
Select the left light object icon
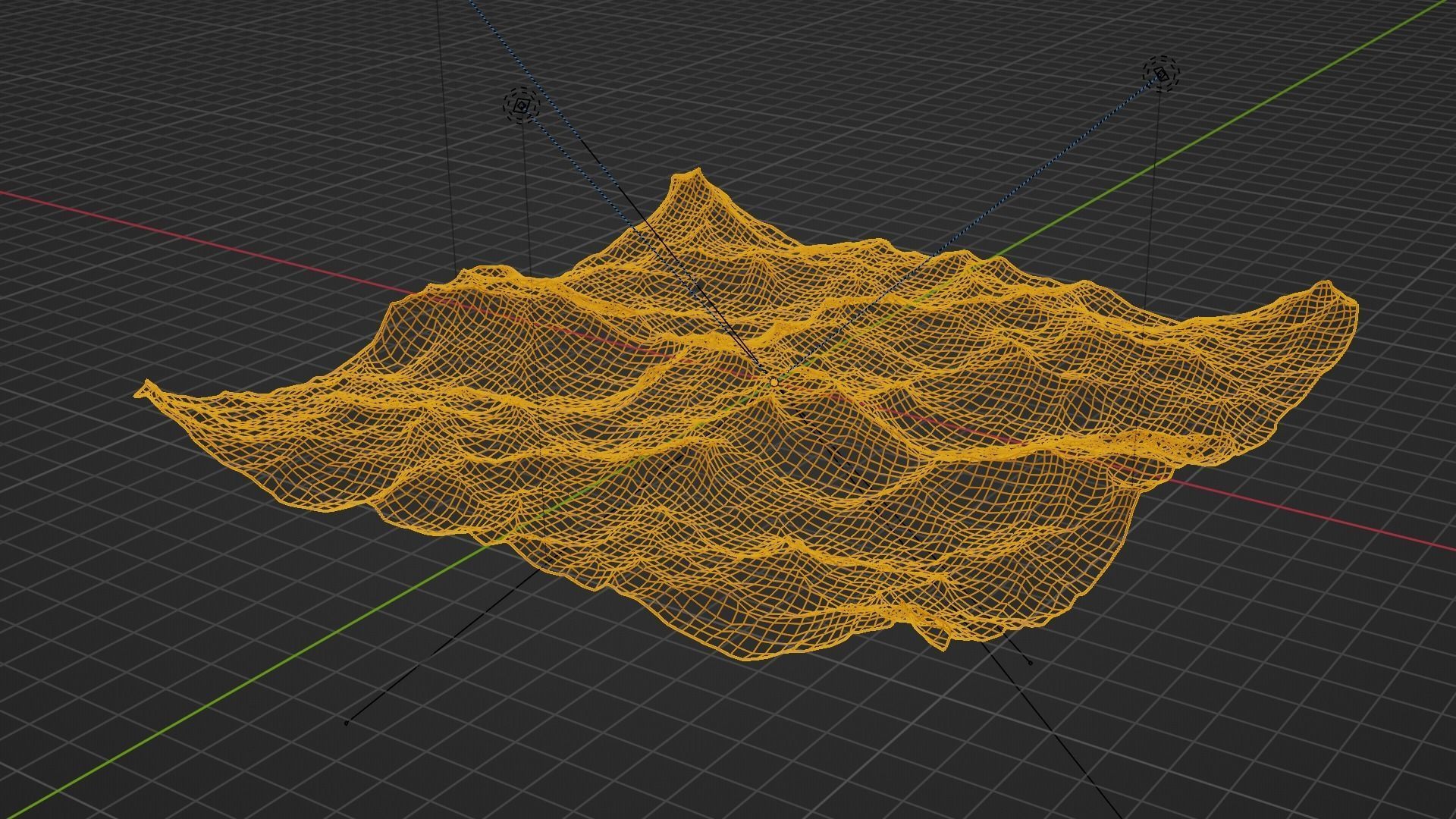(x=521, y=106)
